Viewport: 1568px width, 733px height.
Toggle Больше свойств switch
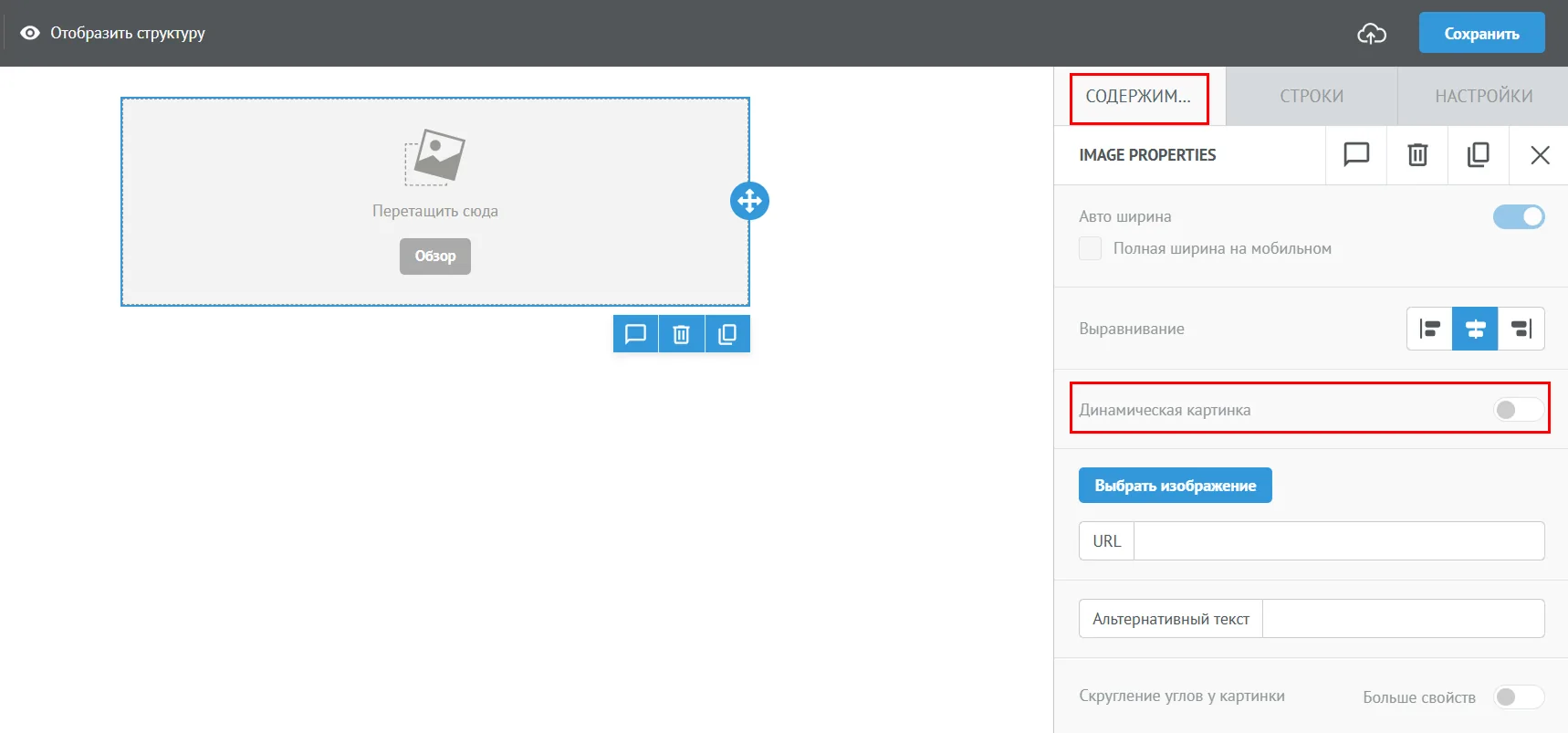pyautogui.click(x=1519, y=697)
